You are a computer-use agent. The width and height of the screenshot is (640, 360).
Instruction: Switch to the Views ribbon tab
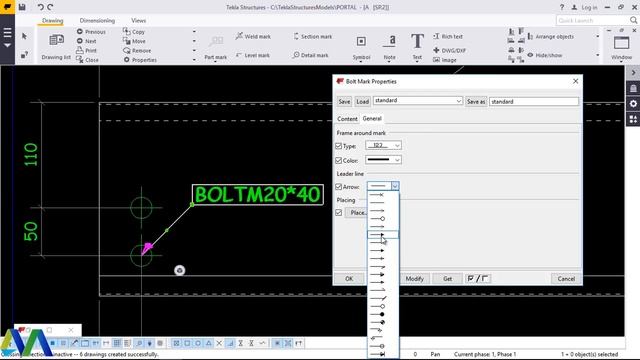138,20
